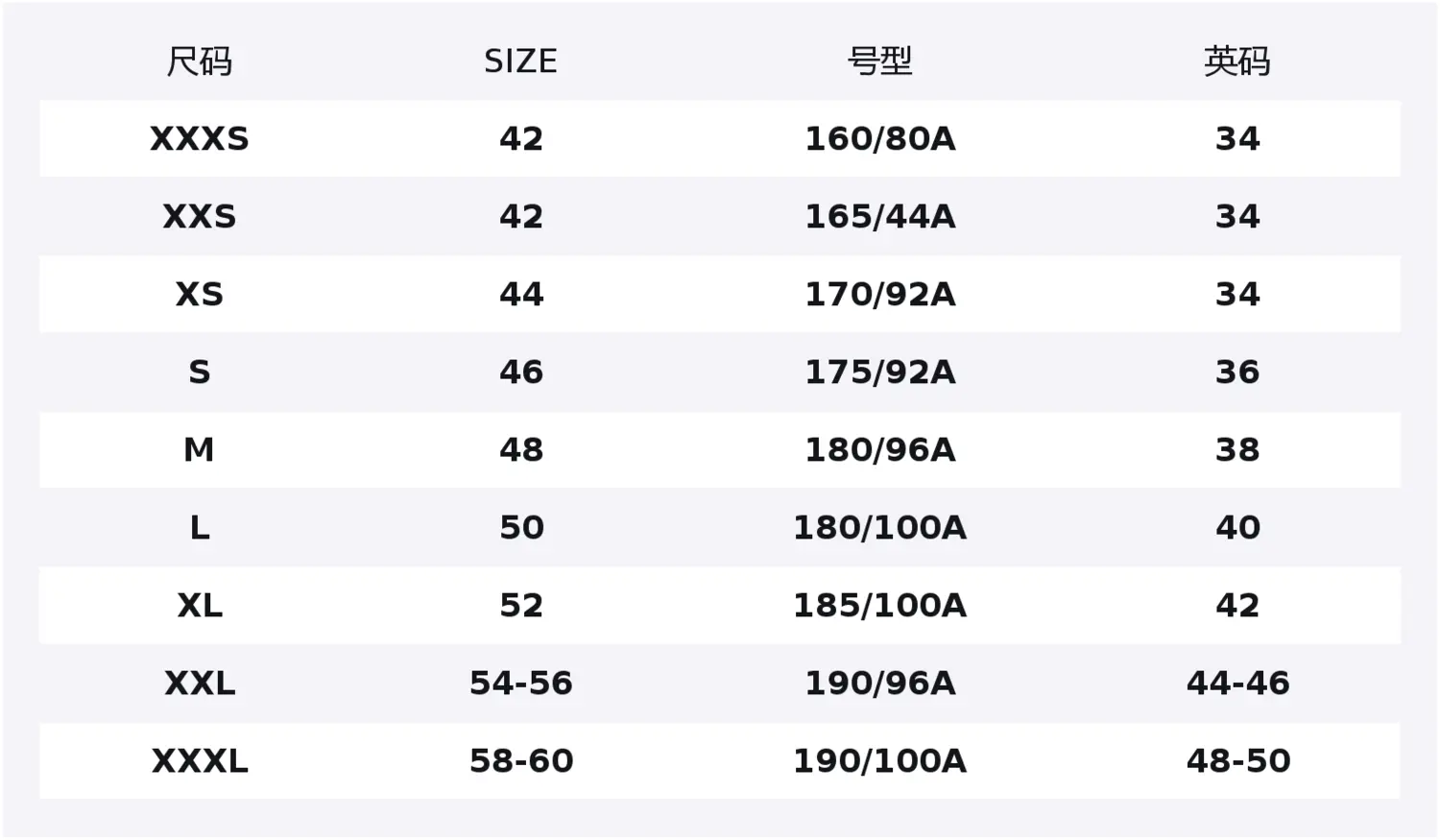Viewport: 1440px width, 840px height.
Task: Click the 180/96A cell
Action: click(x=879, y=450)
